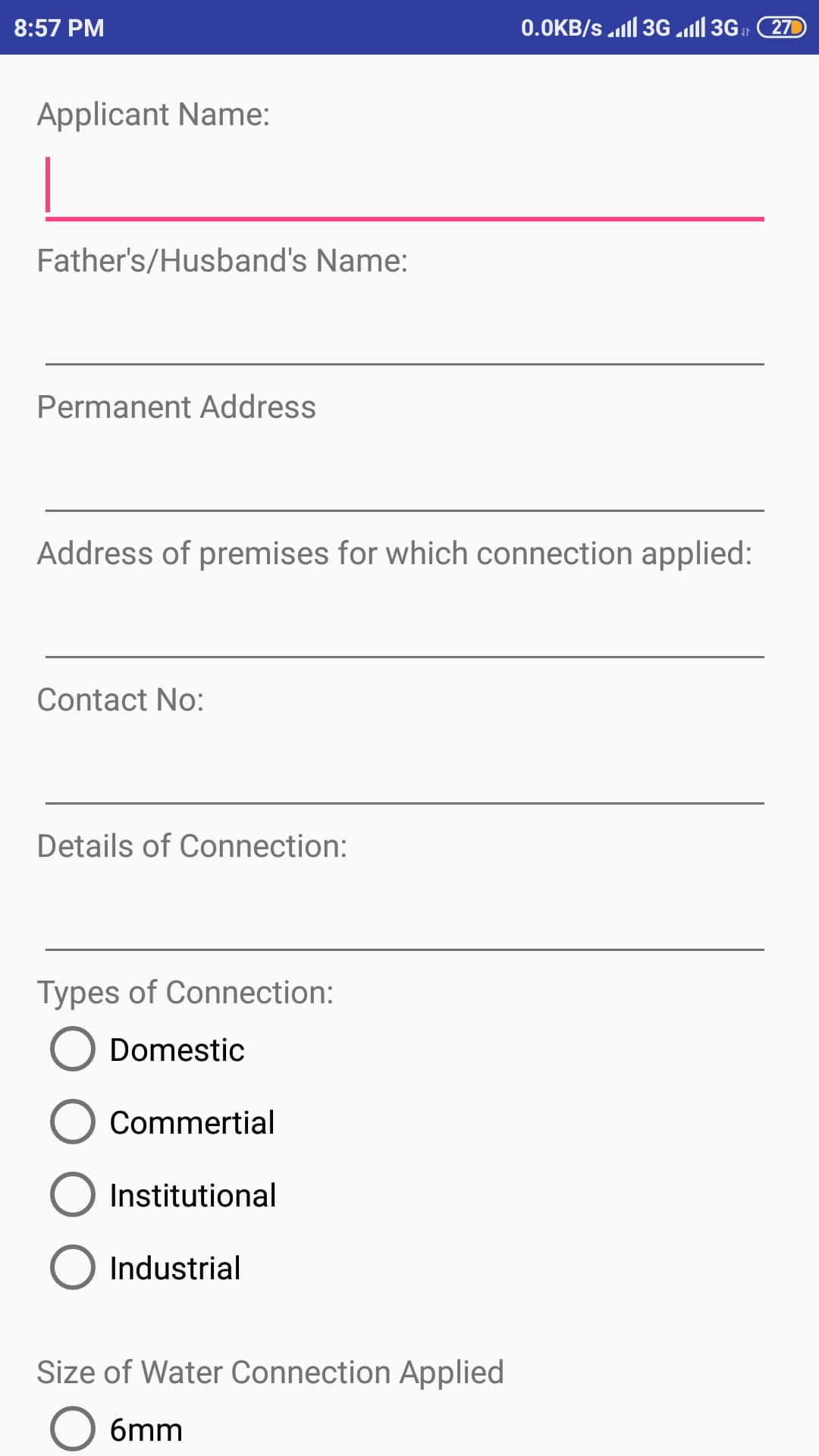The width and height of the screenshot is (819, 1456).
Task: Click the Types of Connection heading
Action: pos(185,993)
